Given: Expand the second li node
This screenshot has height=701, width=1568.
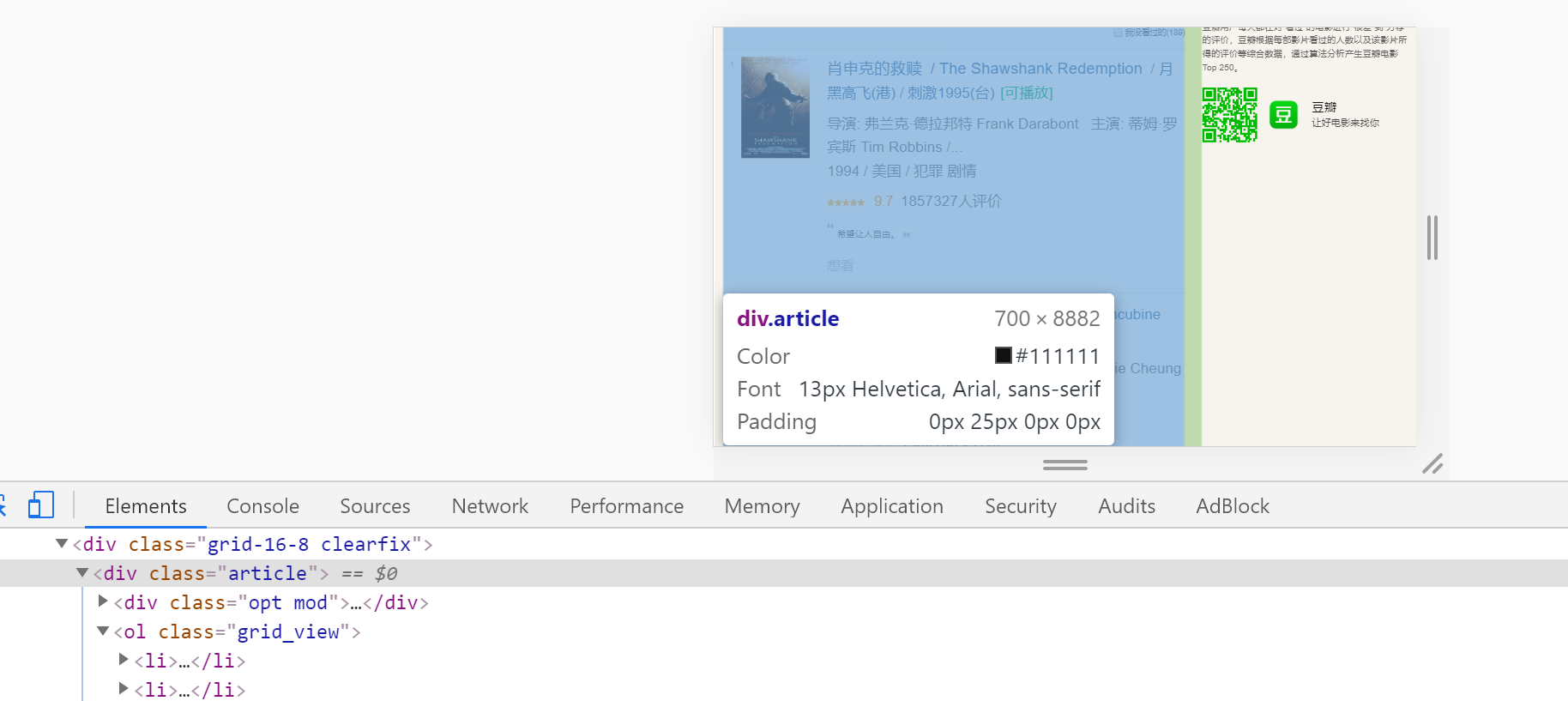Looking at the screenshot, I should pos(124,688).
